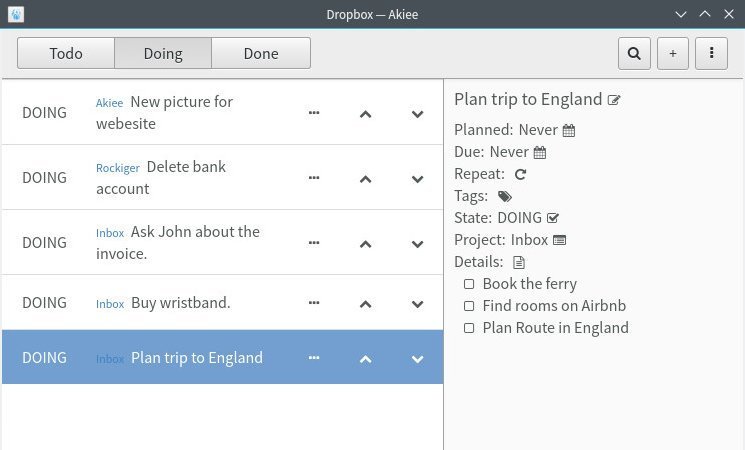Viewport: 745px width, 450px height.
Task: Open the ellipsis menu for Ask John about the invoice
Action: [x=314, y=243]
